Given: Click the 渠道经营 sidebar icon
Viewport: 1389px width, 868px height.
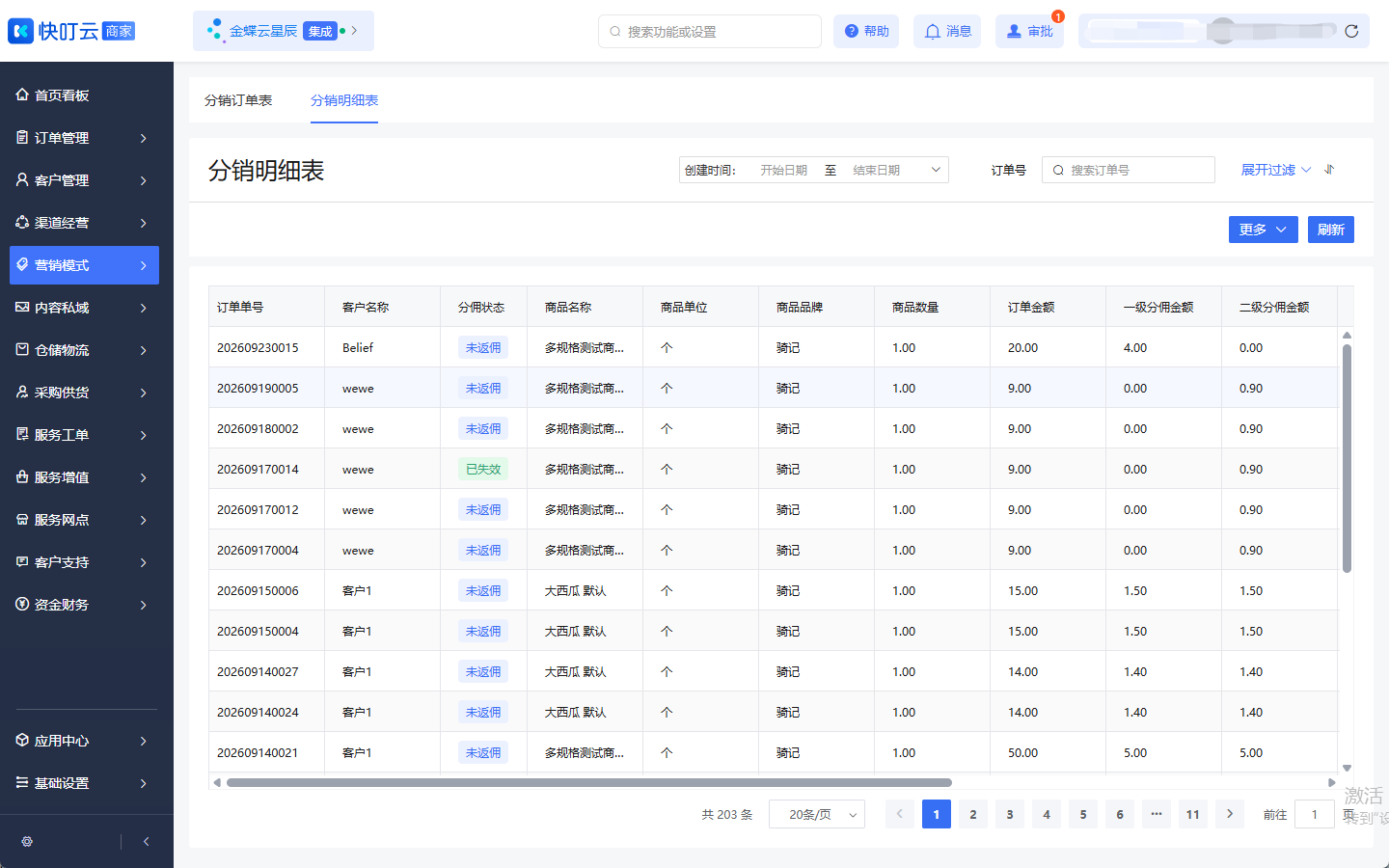Looking at the screenshot, I should pos(22,222).
